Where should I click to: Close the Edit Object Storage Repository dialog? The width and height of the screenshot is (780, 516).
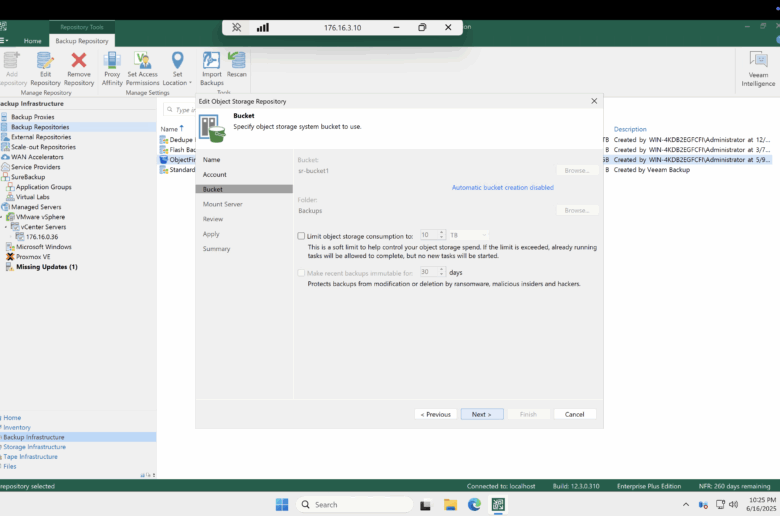(594, 101)
